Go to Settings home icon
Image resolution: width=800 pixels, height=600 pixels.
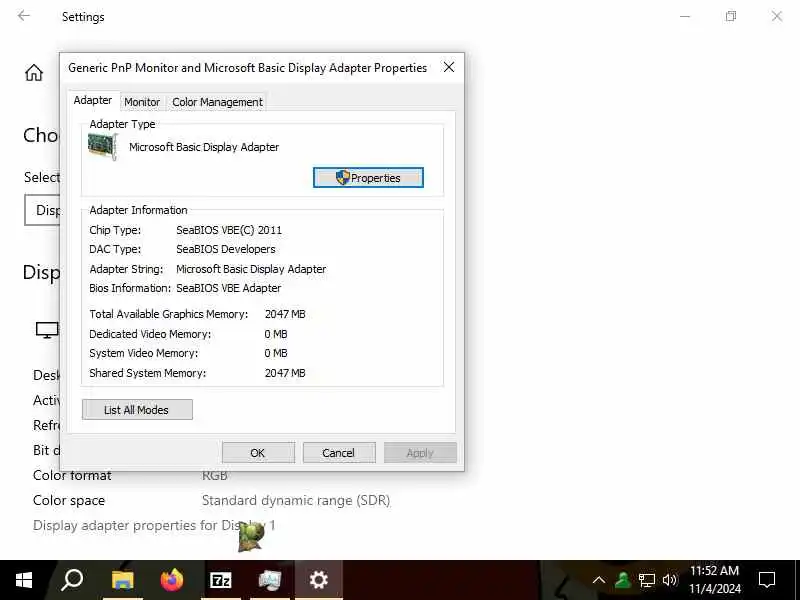tap(34, 72)
